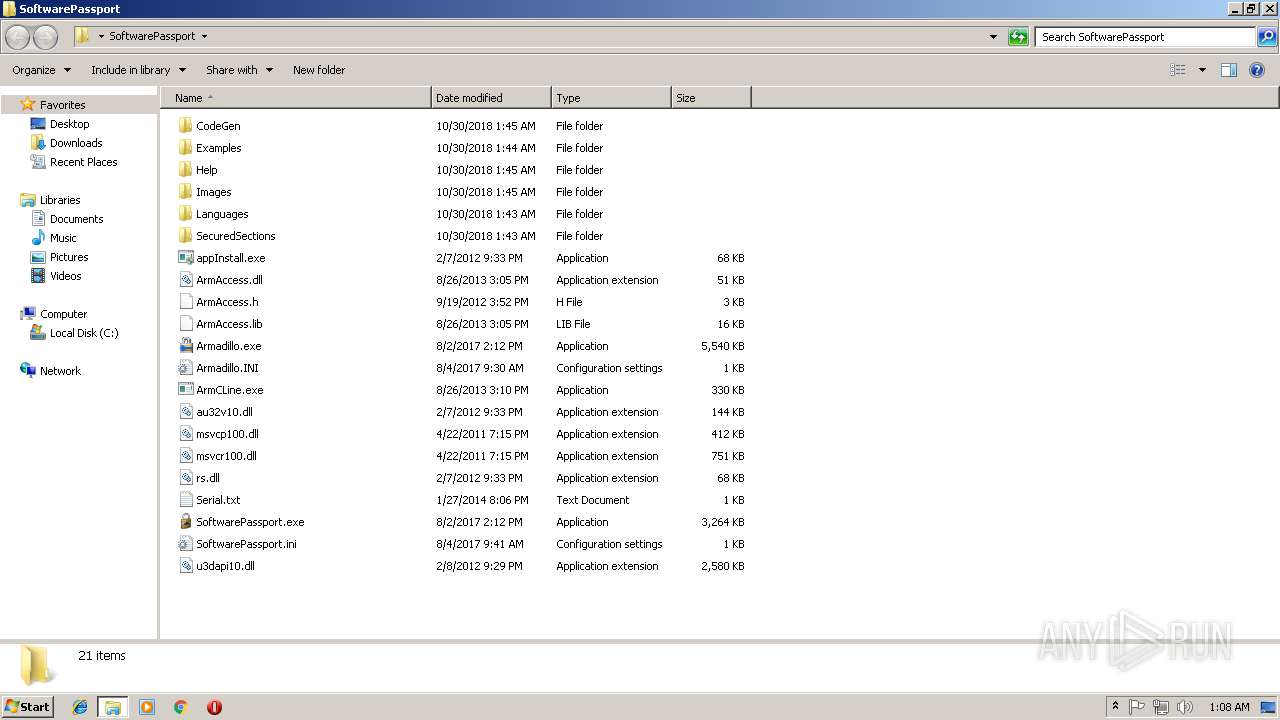Select au32v10.dll file name

pyautogui.click(x=224, y=412)
